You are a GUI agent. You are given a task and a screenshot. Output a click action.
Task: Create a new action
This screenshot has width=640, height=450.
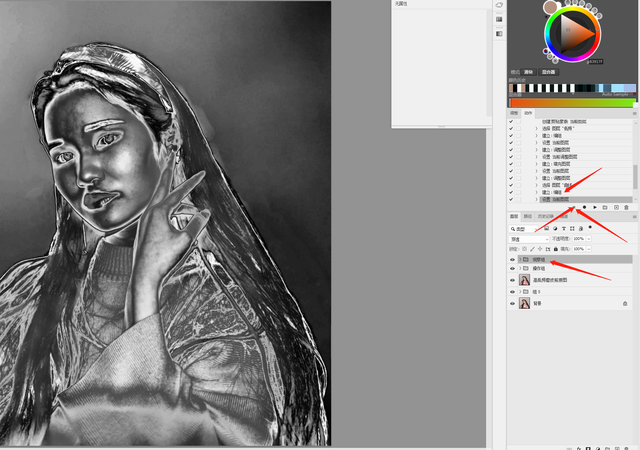(616, 207)
